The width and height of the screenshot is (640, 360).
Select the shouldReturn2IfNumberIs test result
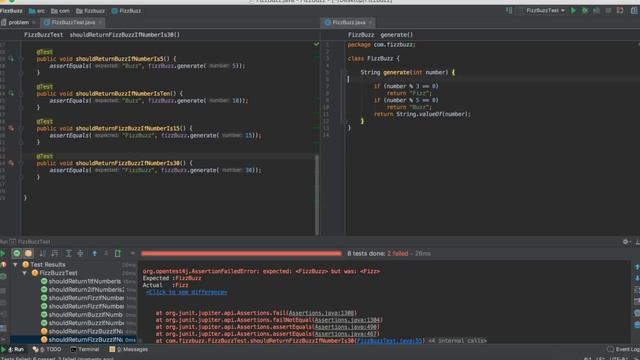point(86,289)
